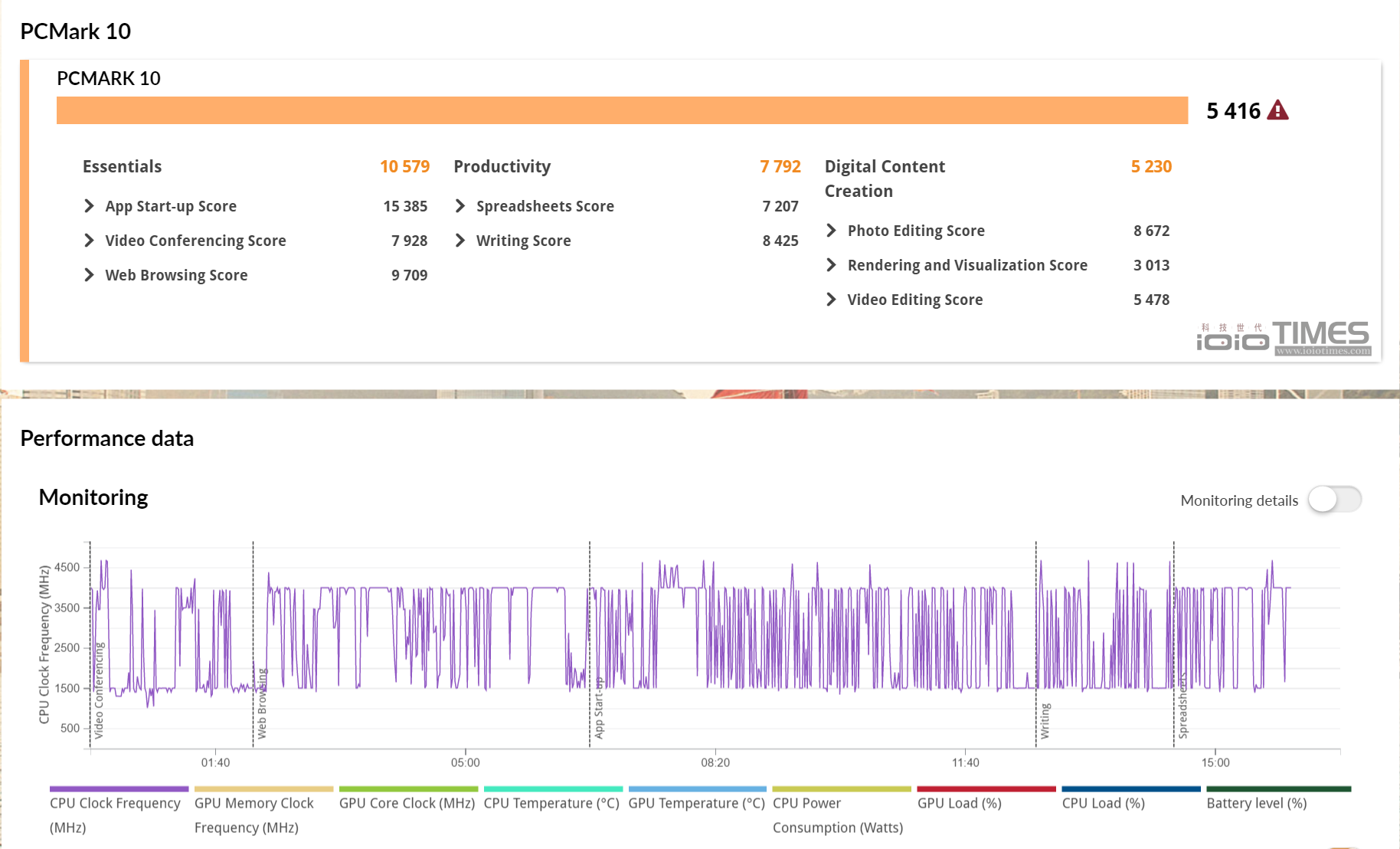Select CPU Load legend swatch
Viewport: 1400px width, 849px height.
point(1131,788)
